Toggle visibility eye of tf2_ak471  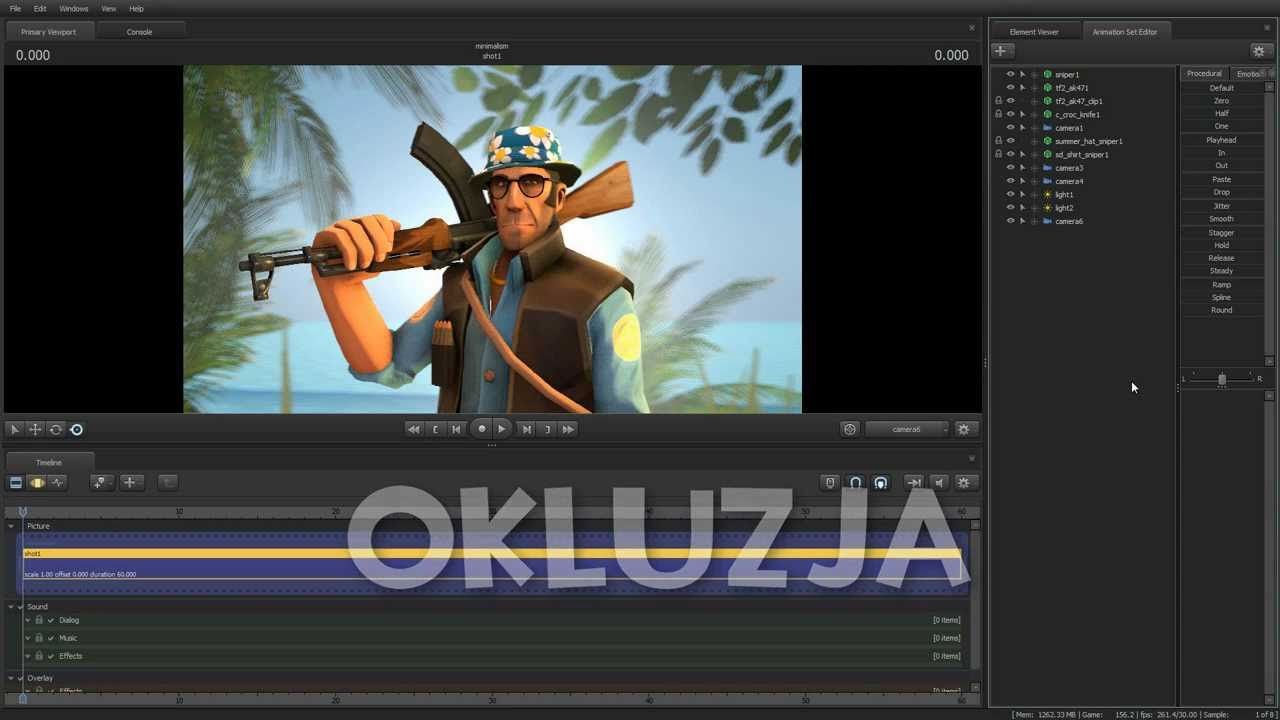pos(1010,87)
